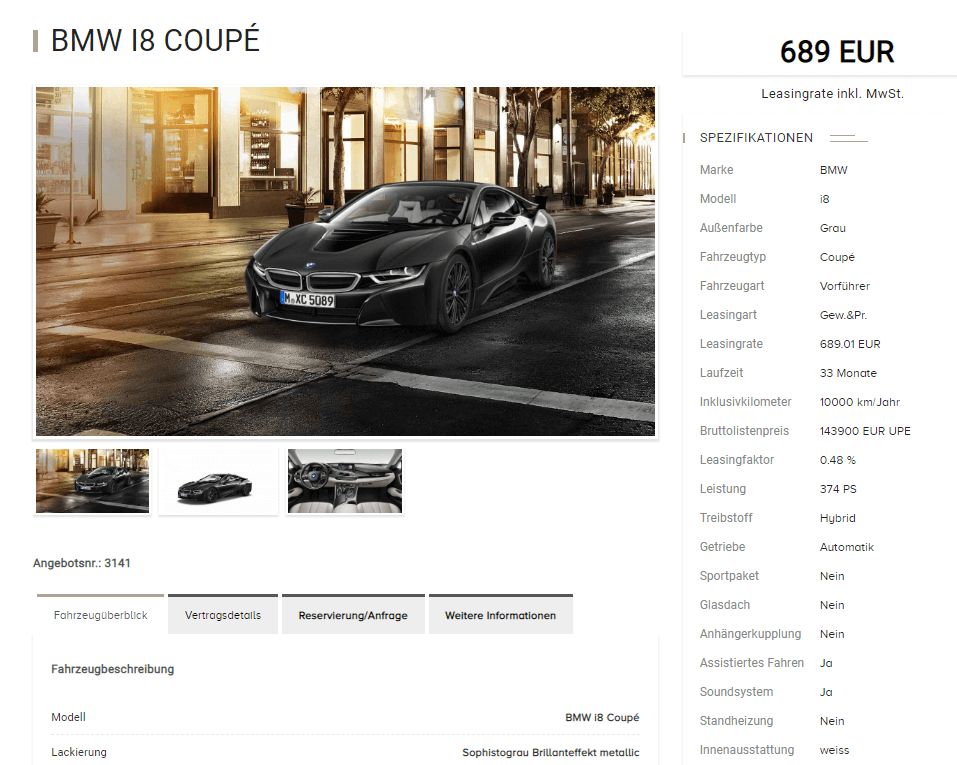
Task: Click the Standheizung label
Action: pos(736,720)
